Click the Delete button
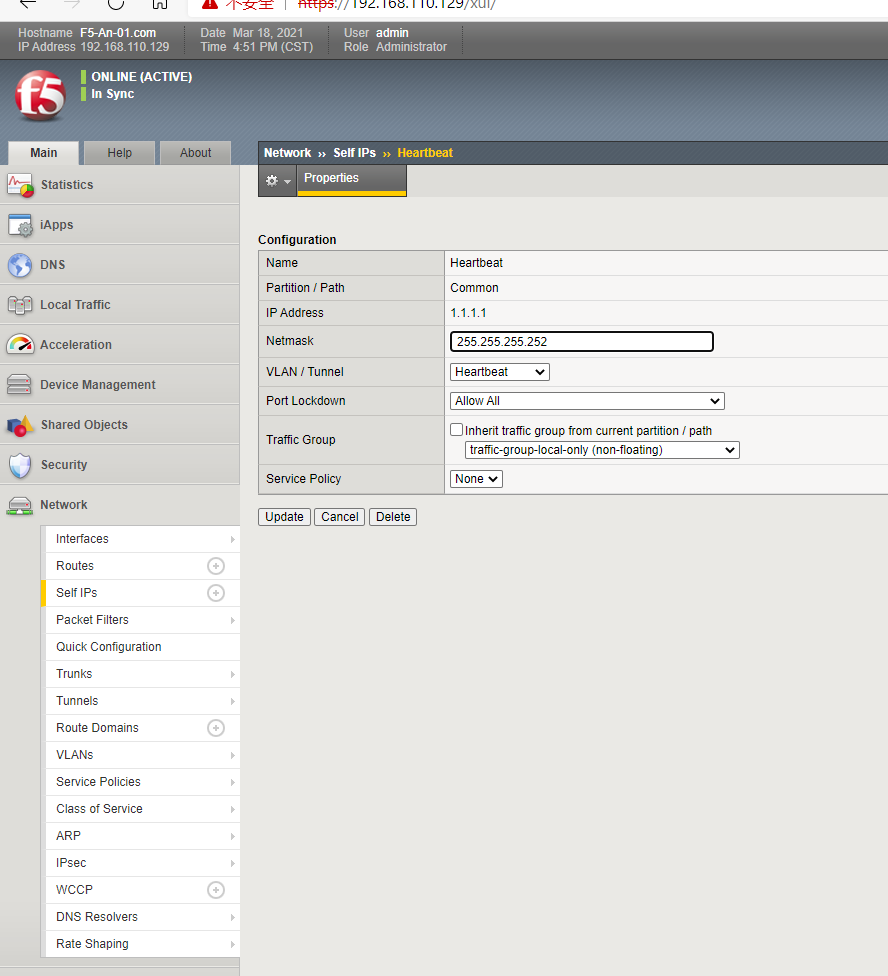 tap(393, 517)
